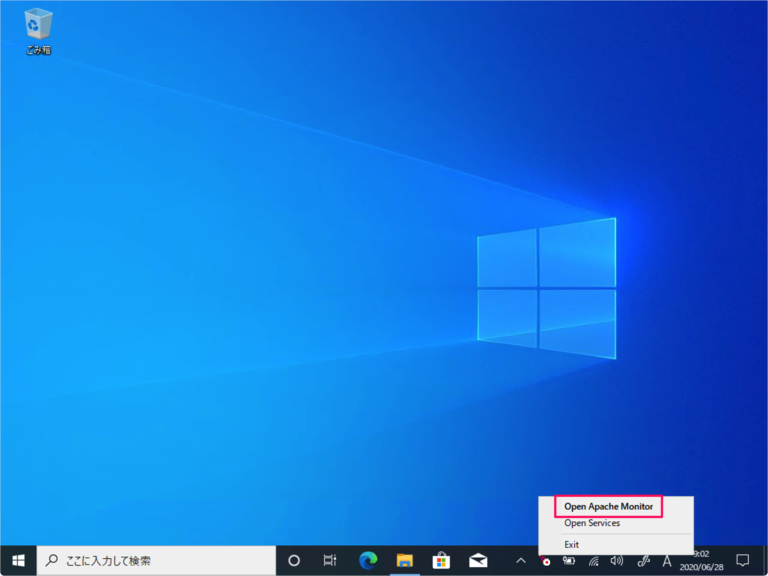768x576 pixels.
Task: Open Task View from the taskbar
Action: (330, 560)
